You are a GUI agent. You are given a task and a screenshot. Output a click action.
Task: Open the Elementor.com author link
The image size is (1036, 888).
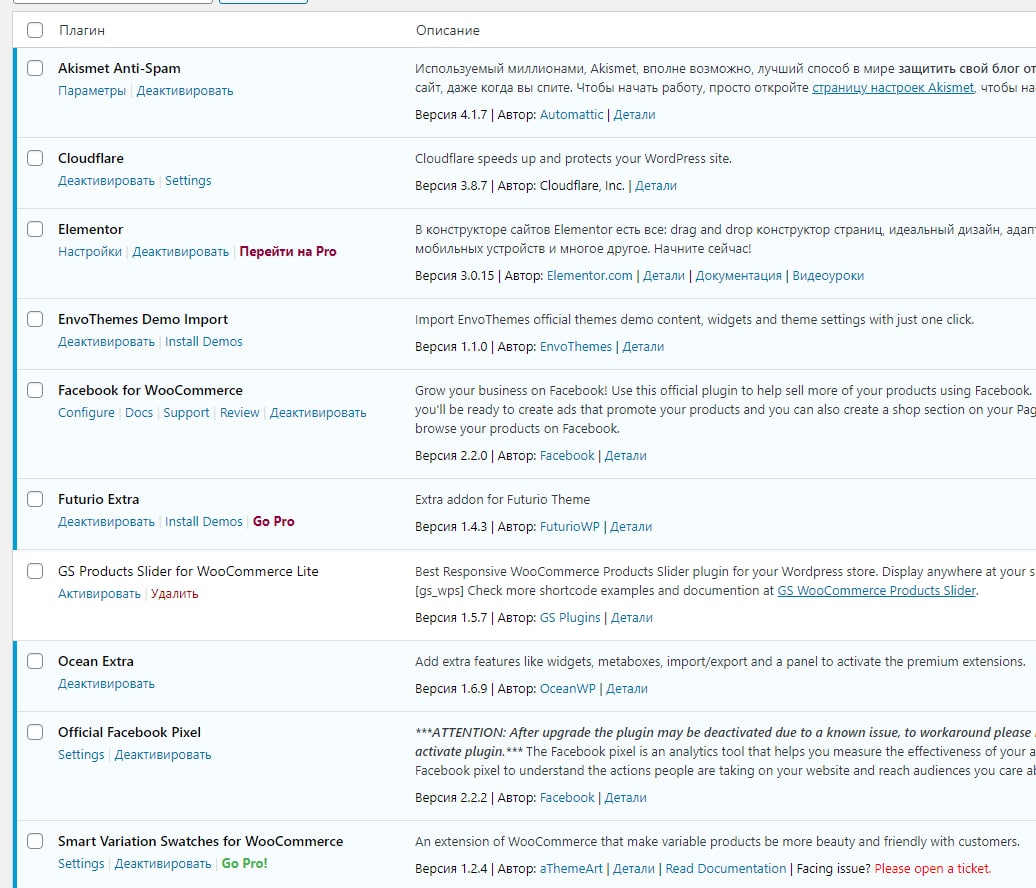589,276
